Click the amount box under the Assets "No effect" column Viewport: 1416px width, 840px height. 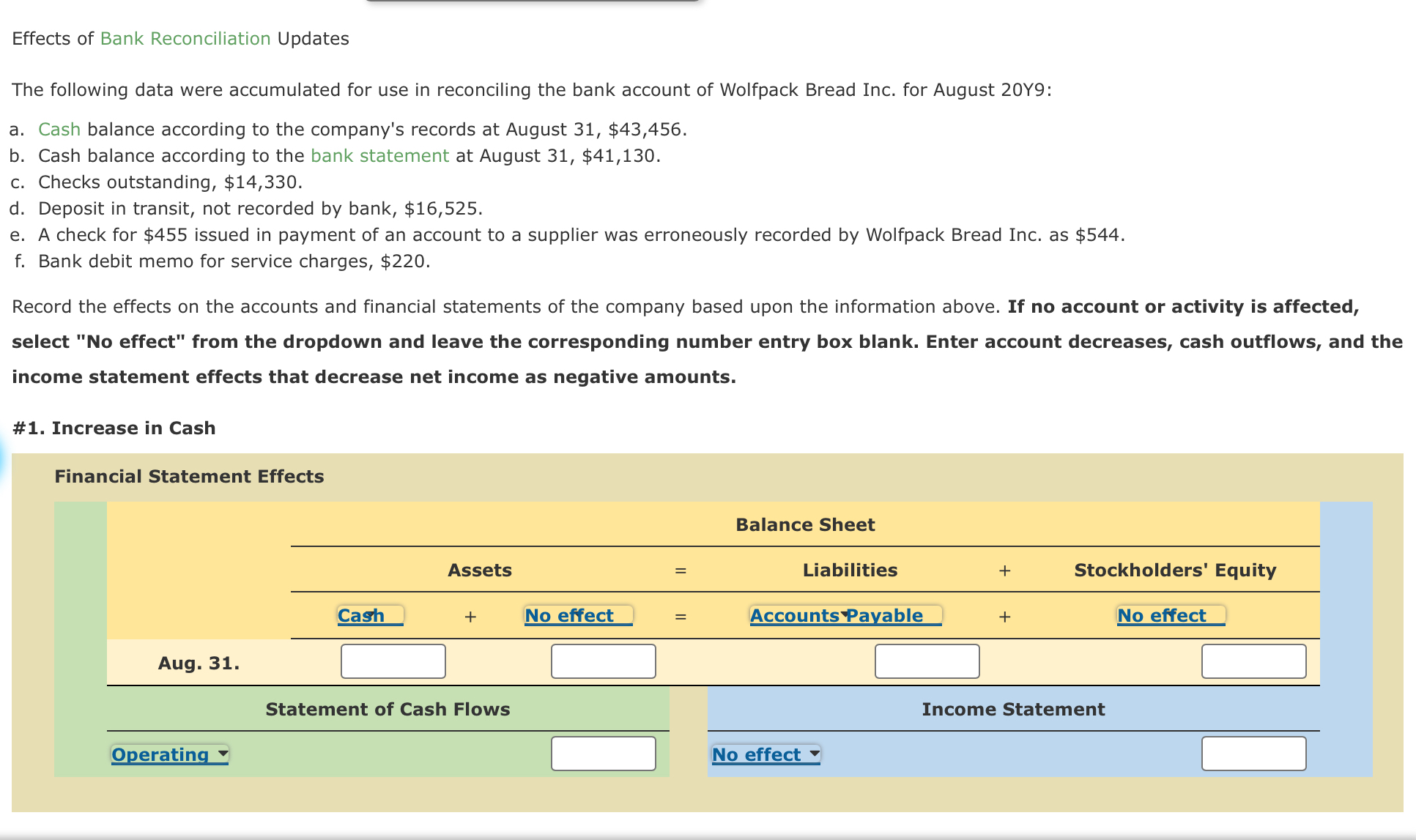(602, 661)
